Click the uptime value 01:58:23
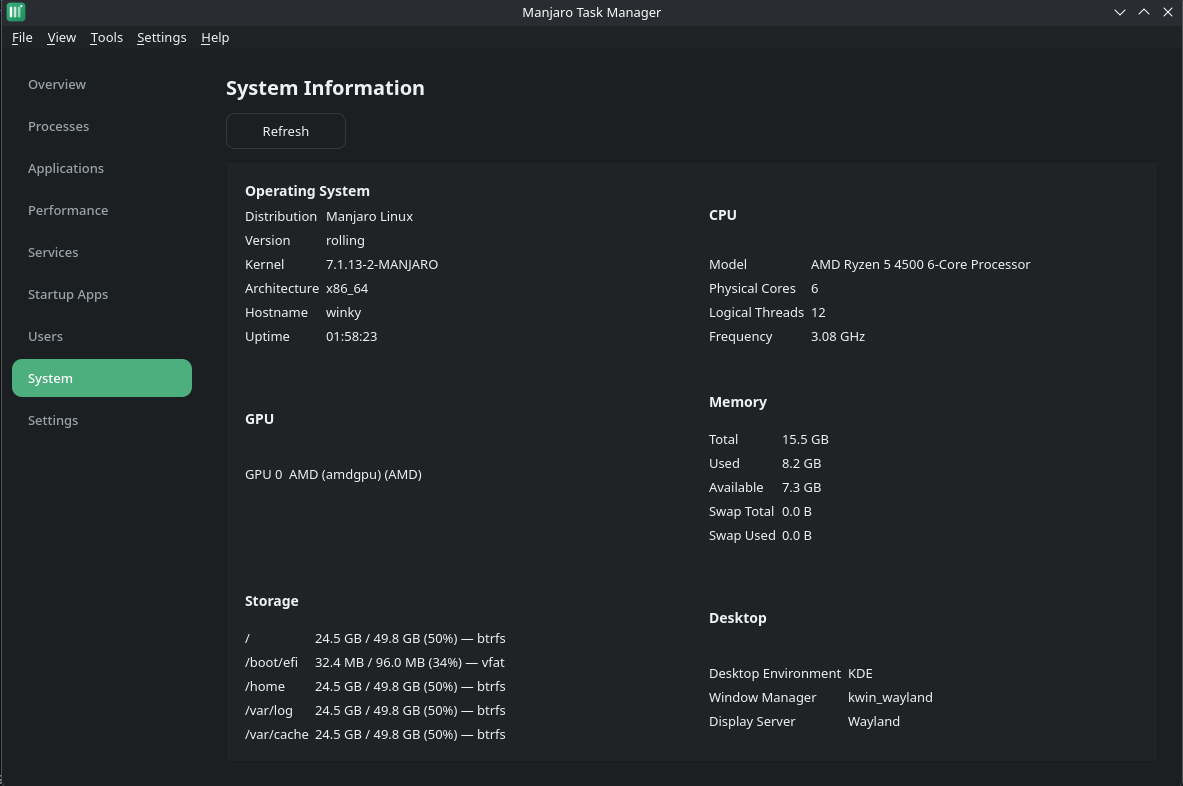1183x786 pixels. pyautogui.click(x=352, y=336)
